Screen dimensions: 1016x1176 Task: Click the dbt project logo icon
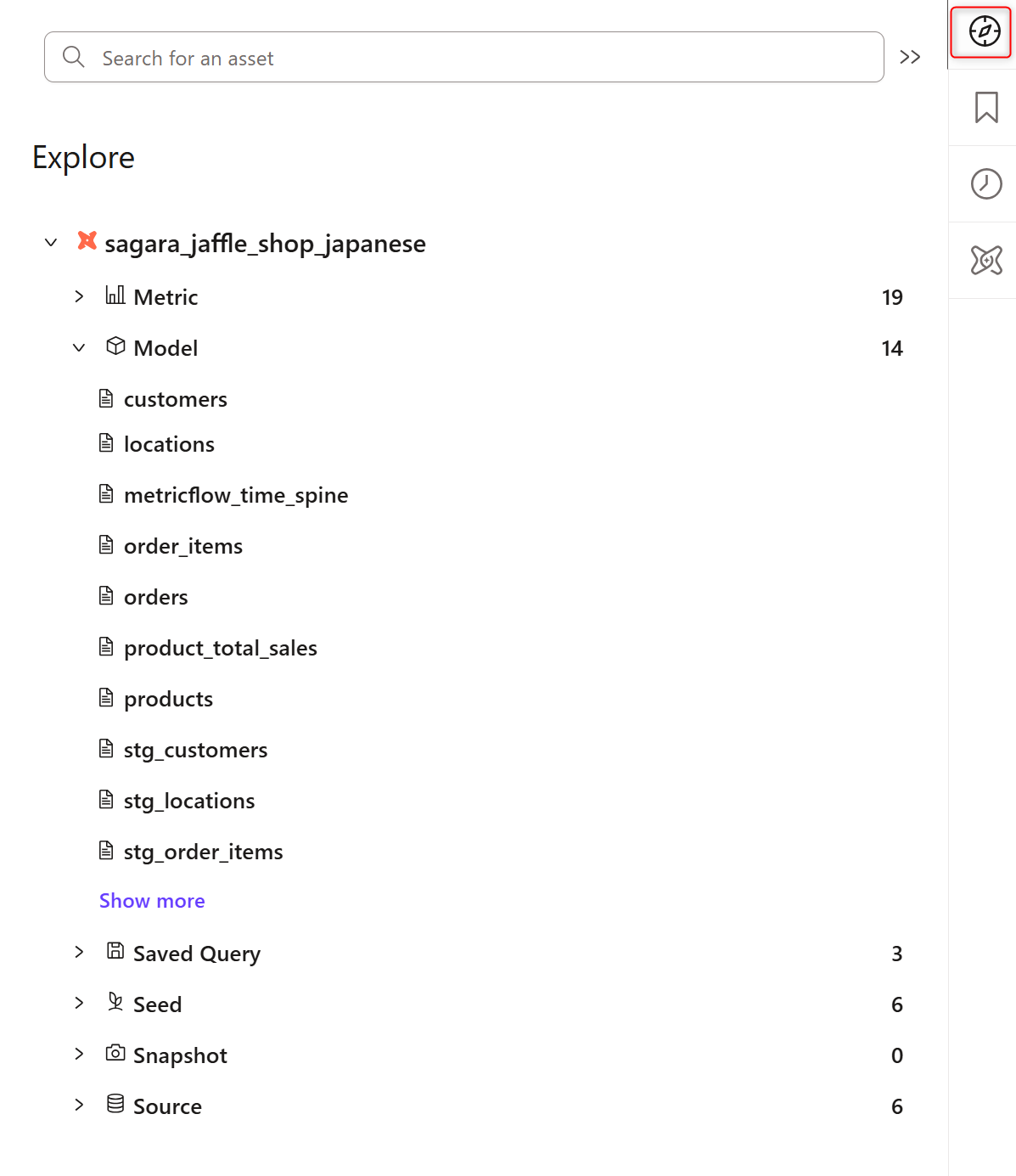pos(87,241)
